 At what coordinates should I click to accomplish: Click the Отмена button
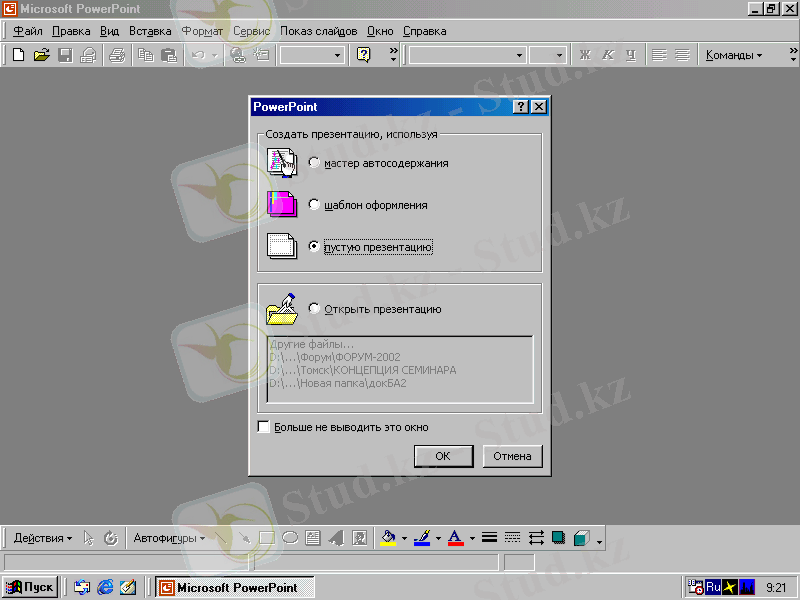point(512,456)
